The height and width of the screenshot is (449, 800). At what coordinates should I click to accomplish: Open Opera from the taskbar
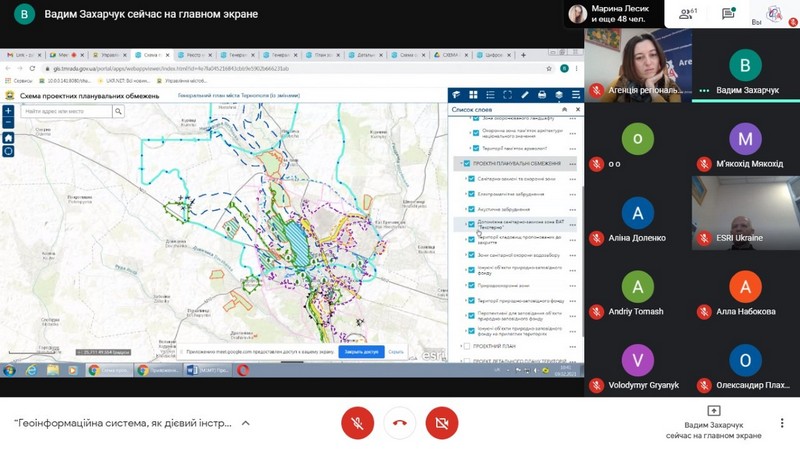(x=243, y=370)
